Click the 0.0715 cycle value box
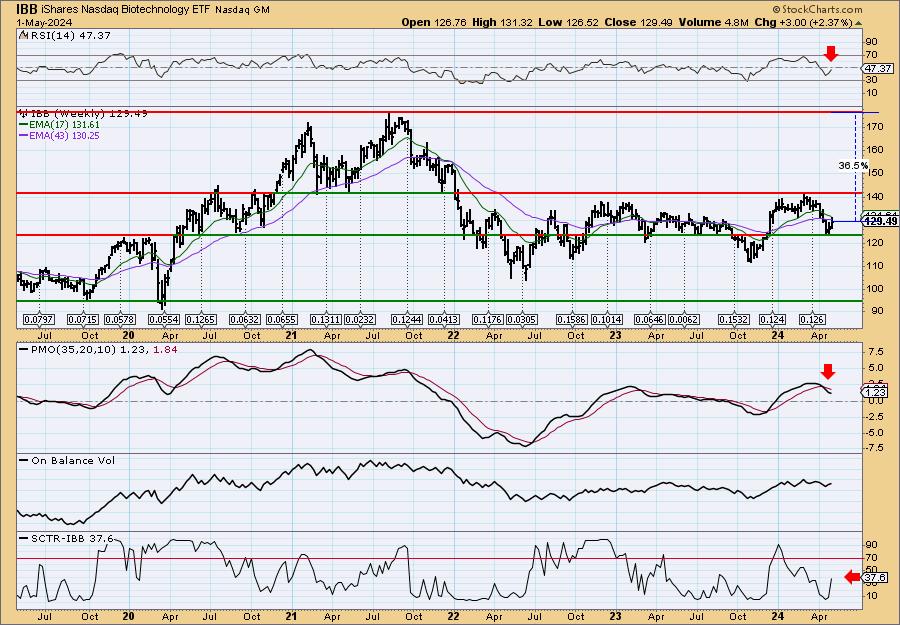Screen dimensions: 900x625 tap(82, 319)
